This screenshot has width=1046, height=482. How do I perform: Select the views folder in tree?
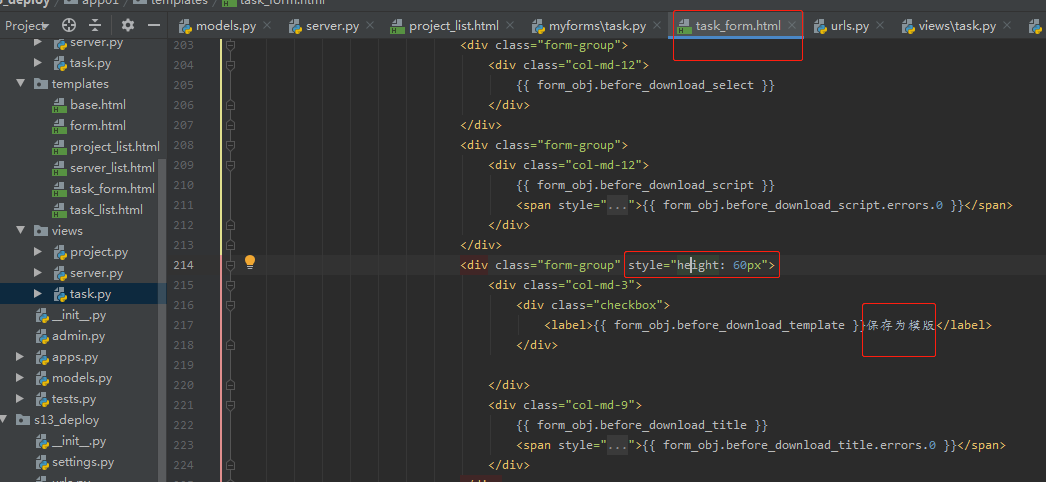pyautogui.click(x=67, y=231)
